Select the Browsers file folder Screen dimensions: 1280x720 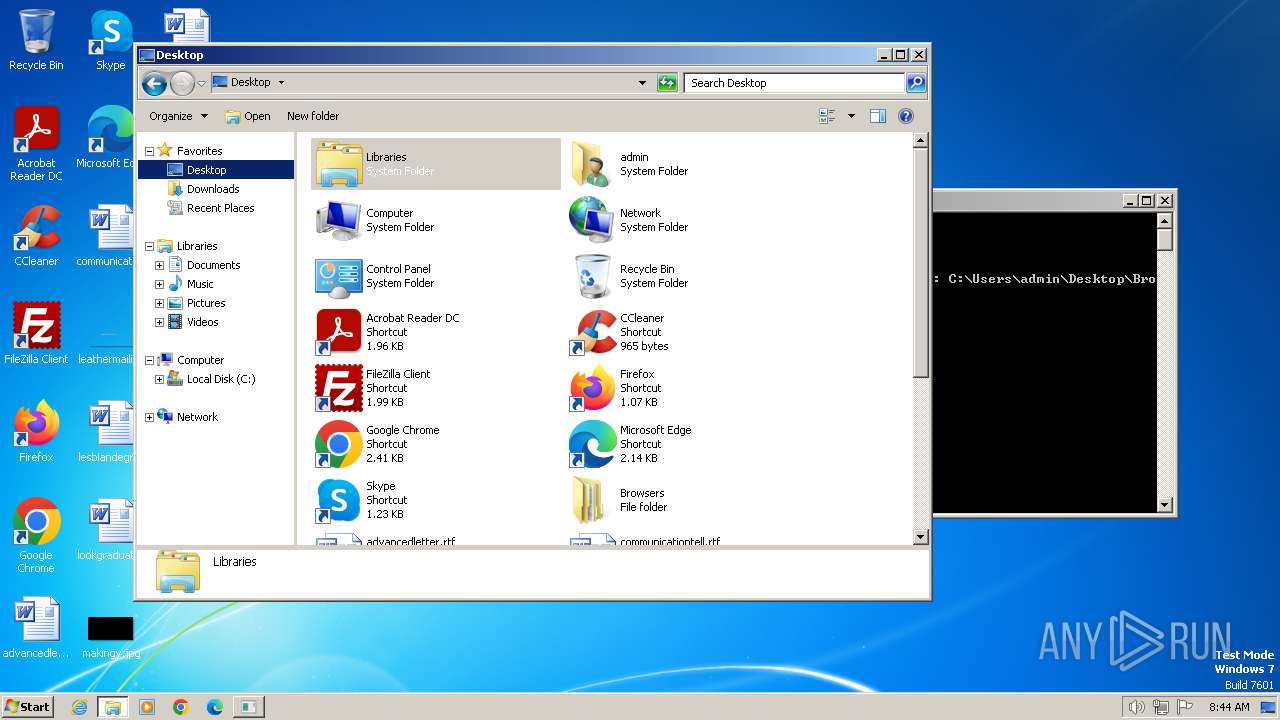point(592,500)
